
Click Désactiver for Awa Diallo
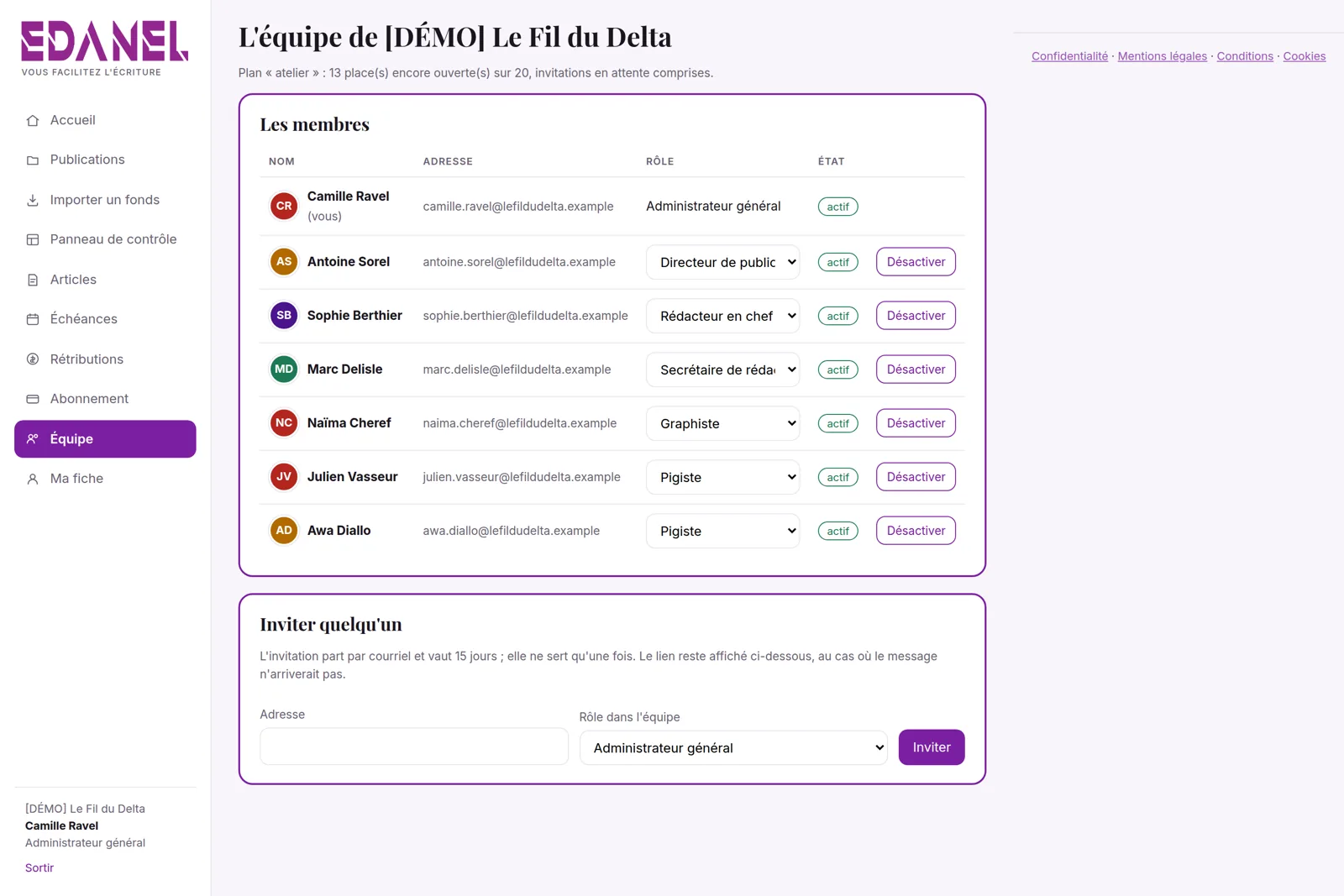[x=916, y=531]
